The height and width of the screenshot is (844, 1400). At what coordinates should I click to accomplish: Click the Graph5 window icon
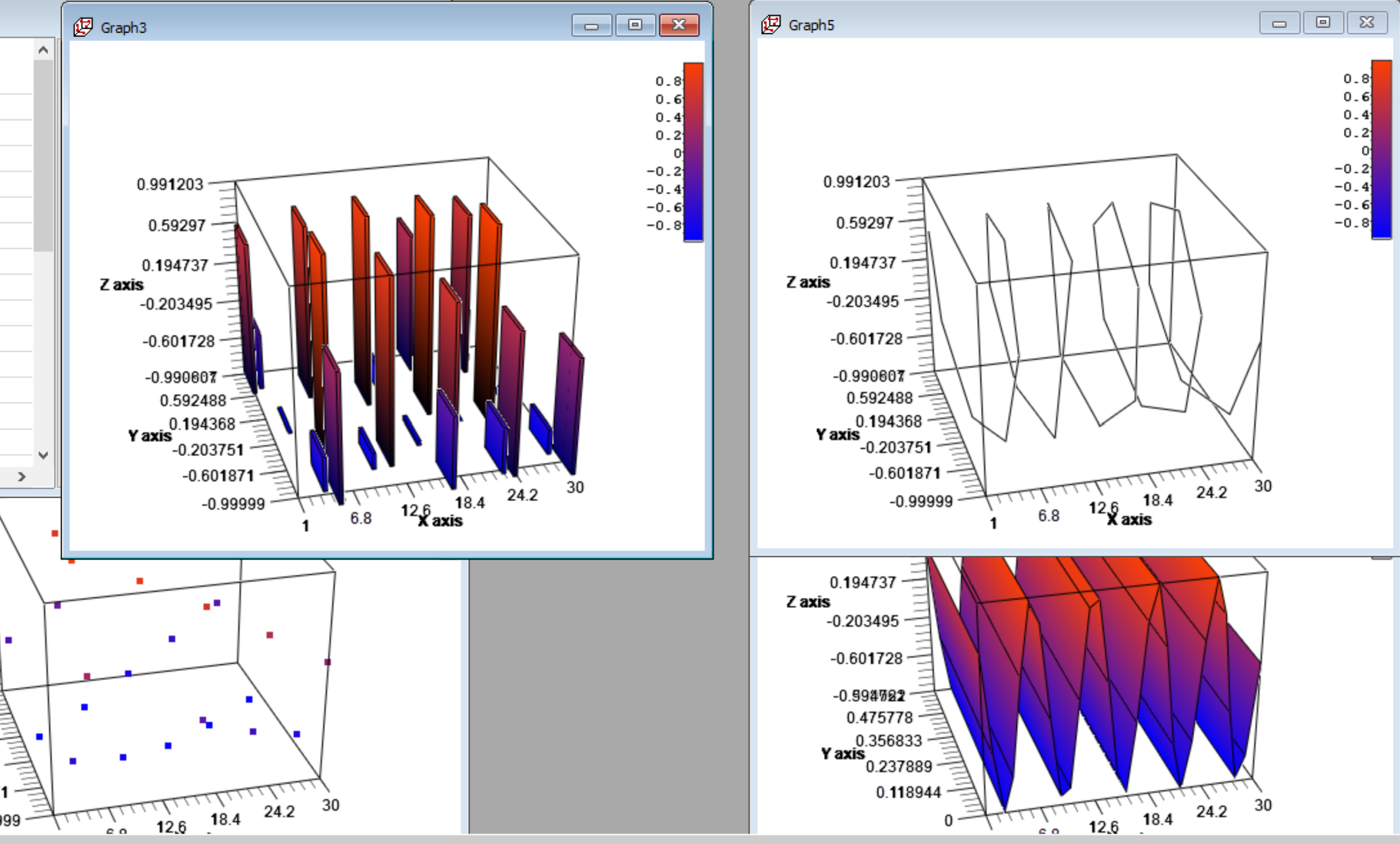771,25
